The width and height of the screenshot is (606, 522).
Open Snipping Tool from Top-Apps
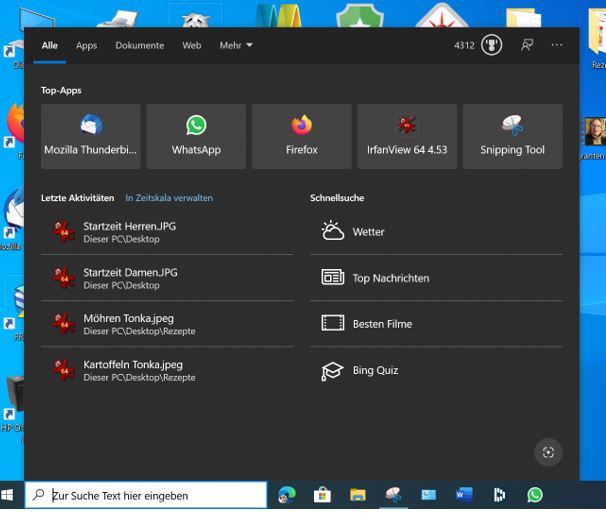512,136
